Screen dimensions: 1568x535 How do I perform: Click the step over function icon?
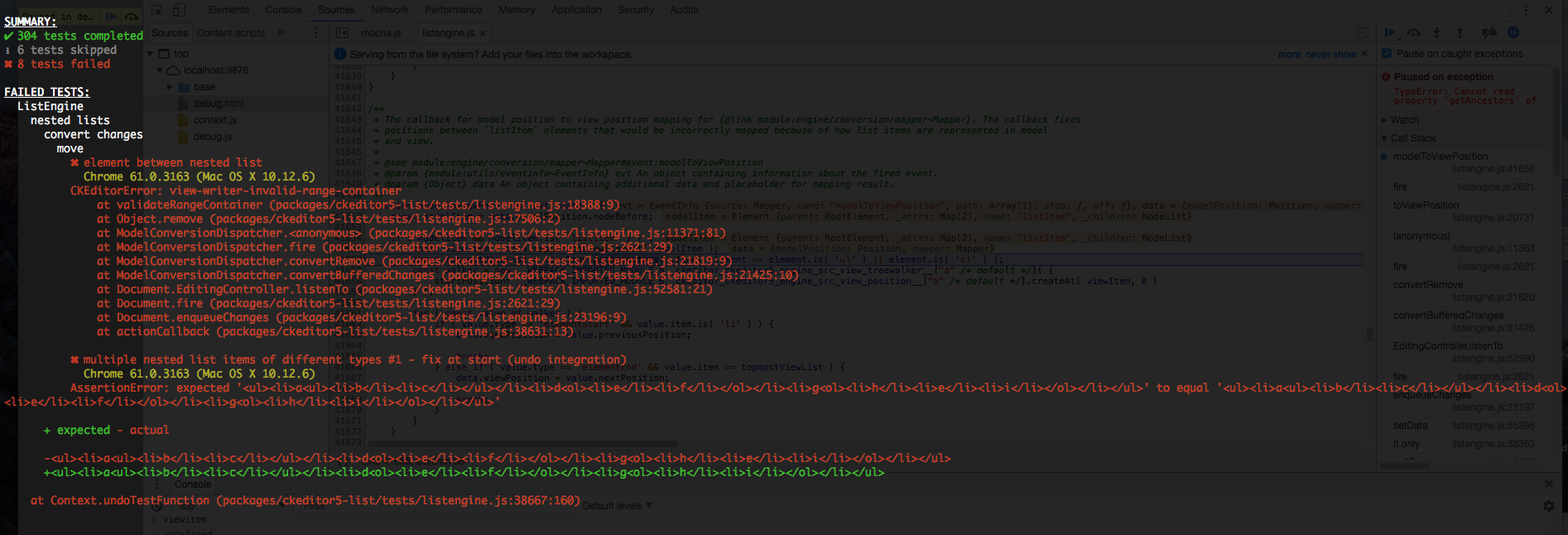point(1414,32)
